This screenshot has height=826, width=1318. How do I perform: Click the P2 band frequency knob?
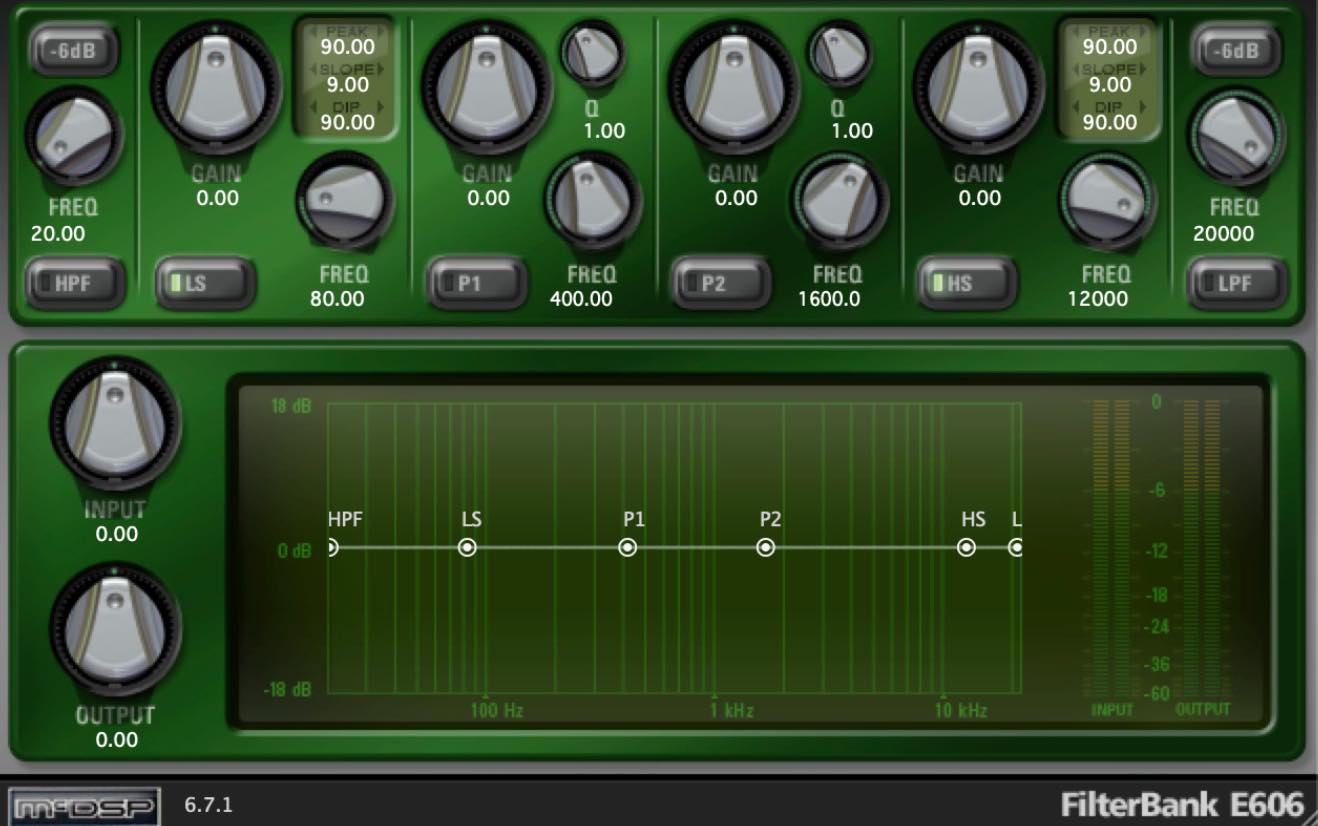click(x=838, y=201)
